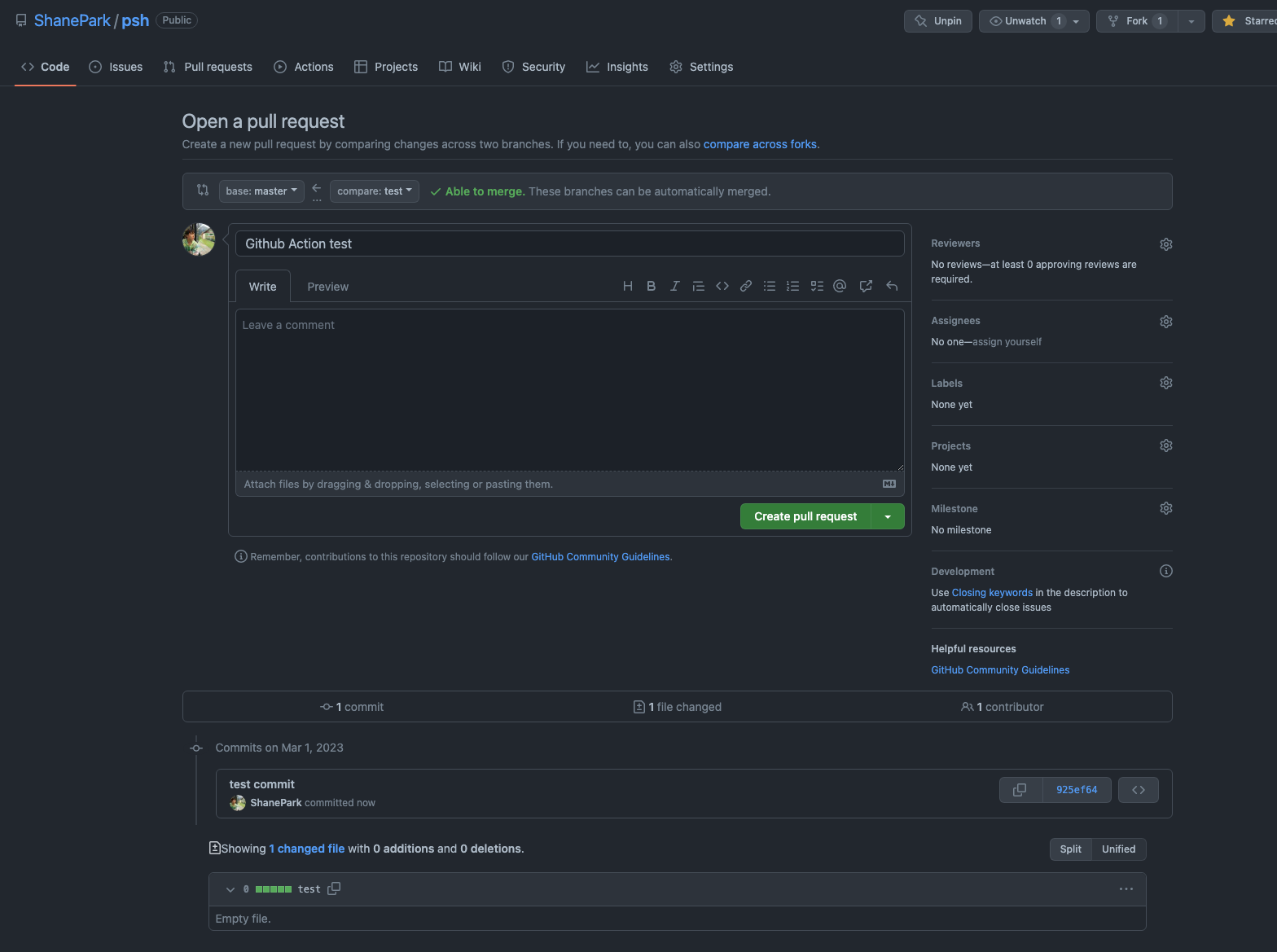1277x952 pixels.
Task: Click the 1 commit summary tab
Action: coord(352,707)
